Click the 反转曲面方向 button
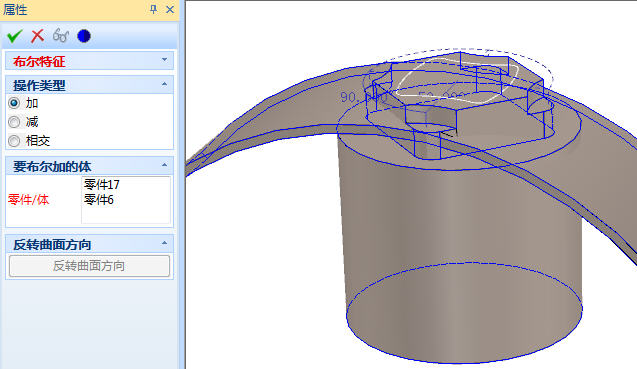The width and height of the screenshot is (637, 369). [x=89, y=266]
